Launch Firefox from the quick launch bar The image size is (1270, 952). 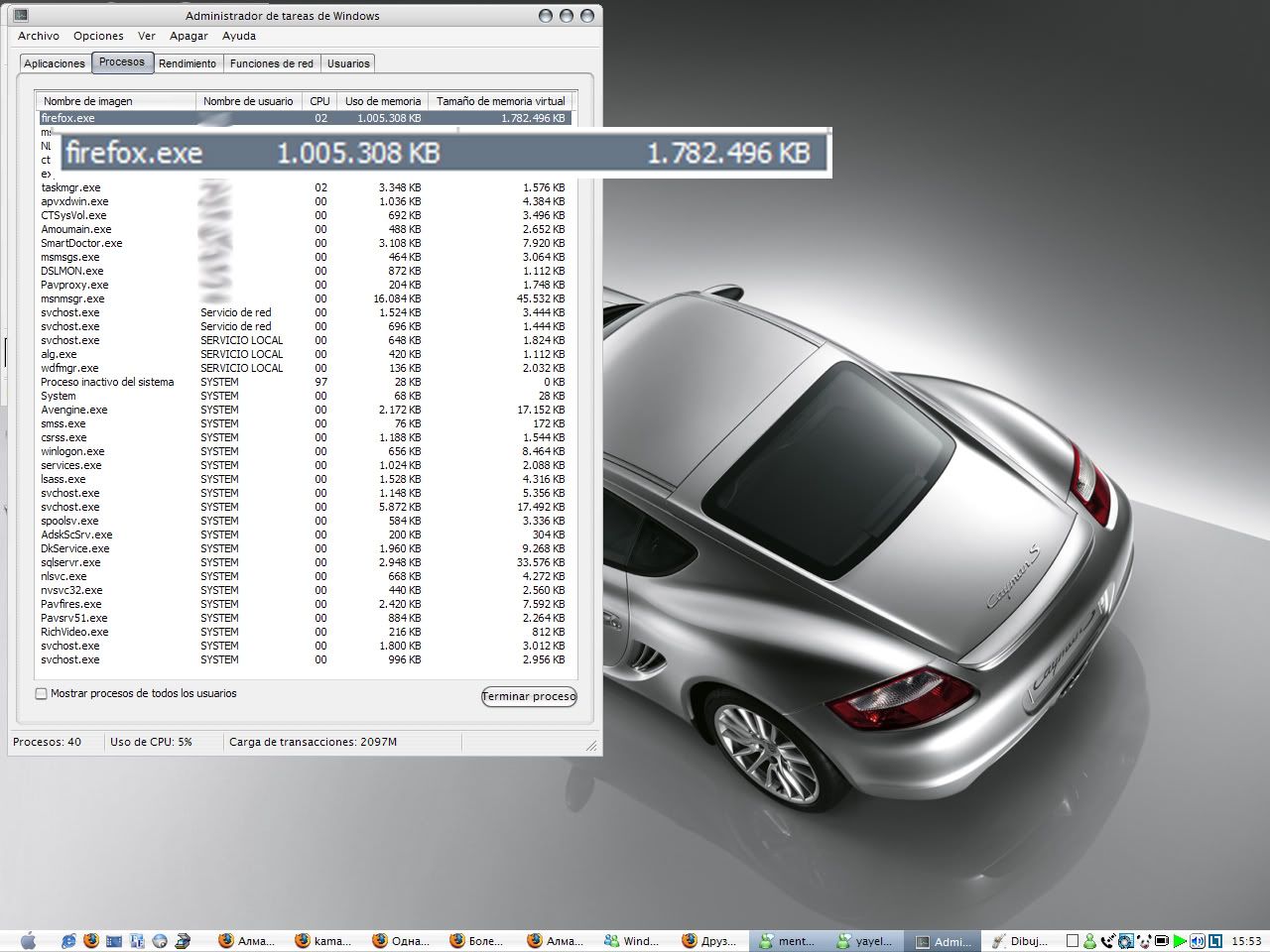(91, 940)
